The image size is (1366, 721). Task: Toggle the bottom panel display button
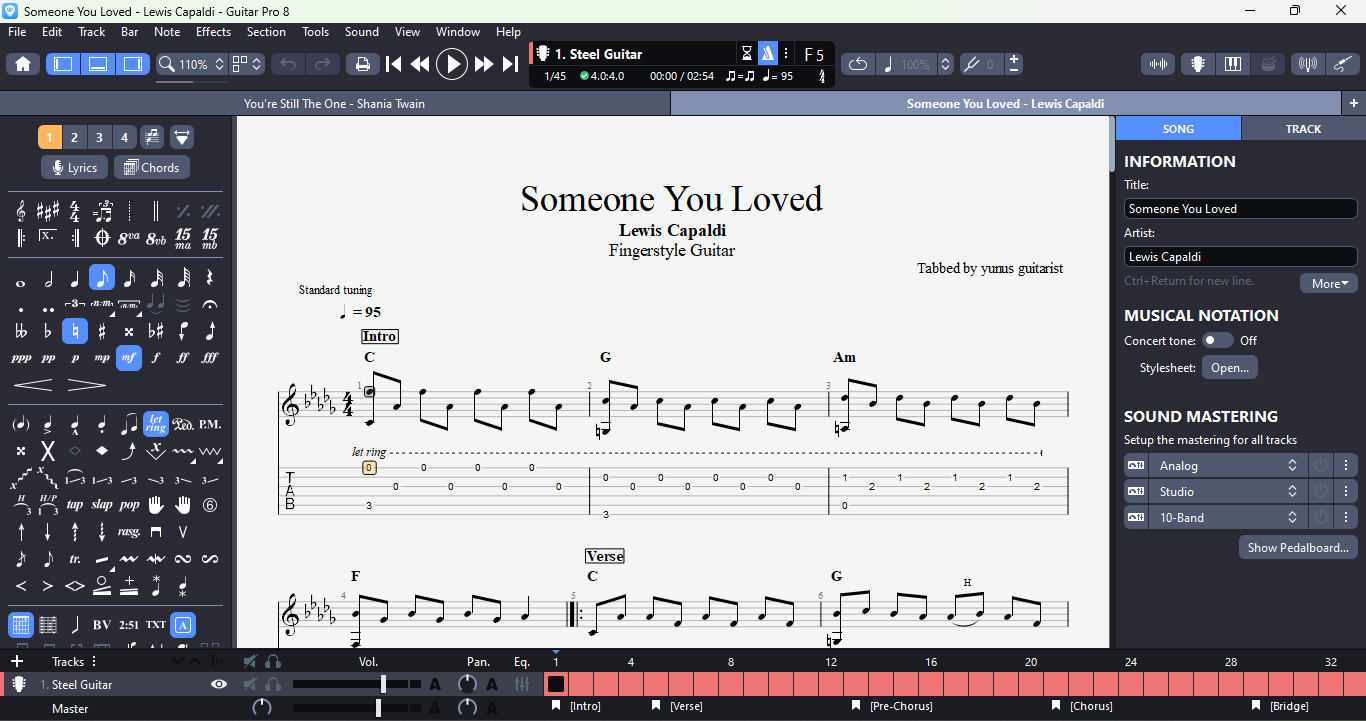[97, 64]
